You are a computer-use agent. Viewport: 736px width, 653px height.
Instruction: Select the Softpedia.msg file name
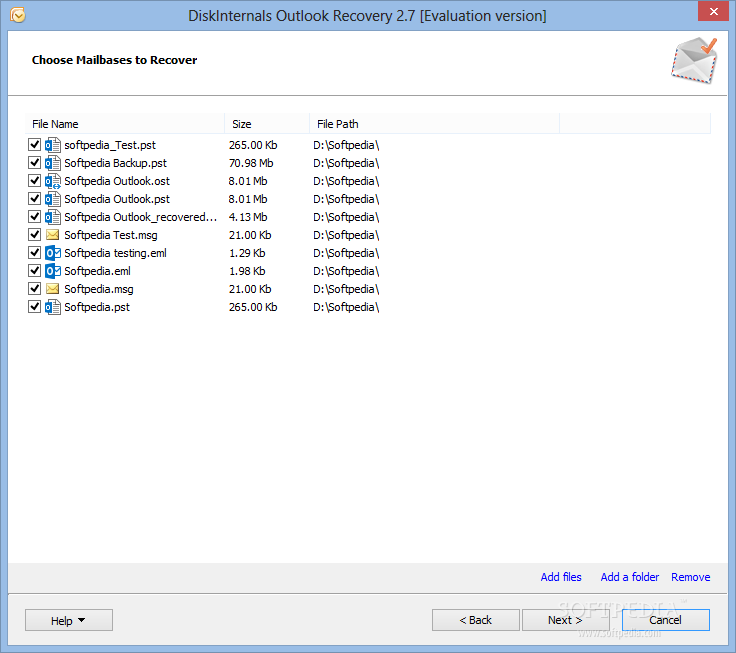coord(99,289)
